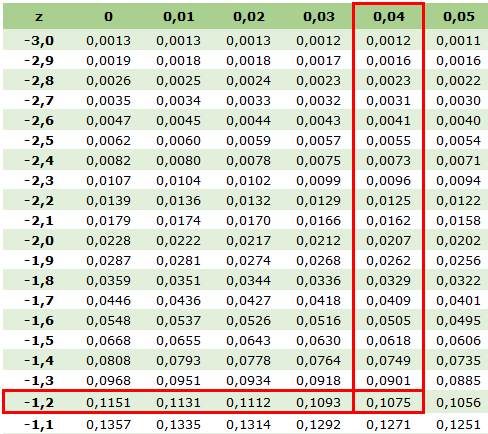Select the '0,02' column header
The height and width of the screenshot is (434, 488).
pos(249,17)
